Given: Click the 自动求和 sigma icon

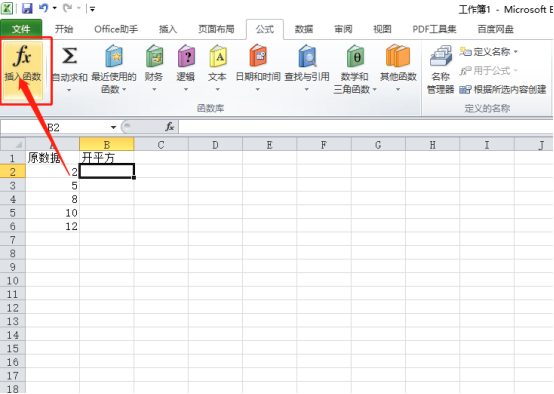Looking at the screenshot, I should pos(69,56).
